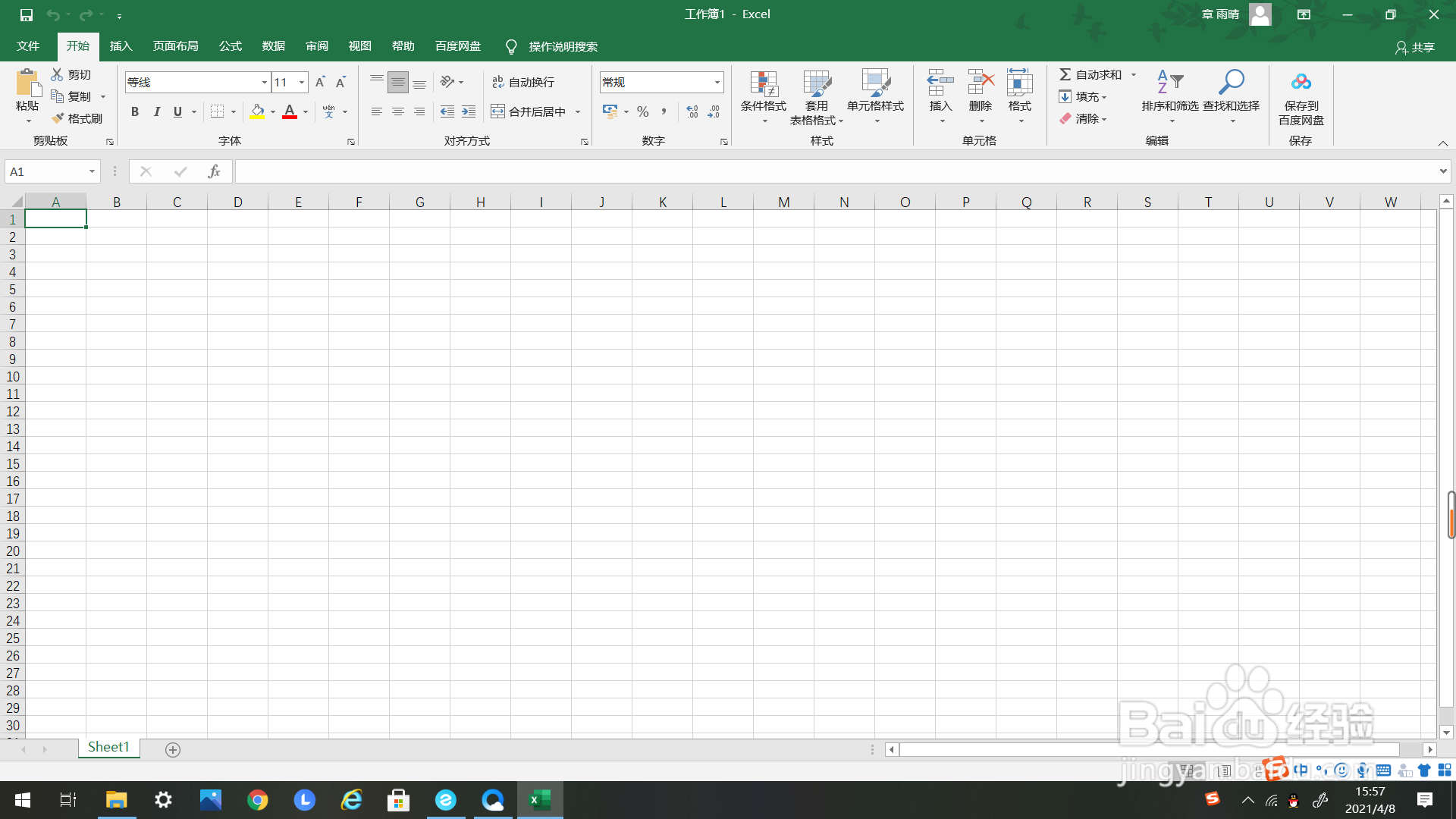The image size is (1456, 819).
Task: Click the Format Painter brush icon
Action: coord(58,118)
